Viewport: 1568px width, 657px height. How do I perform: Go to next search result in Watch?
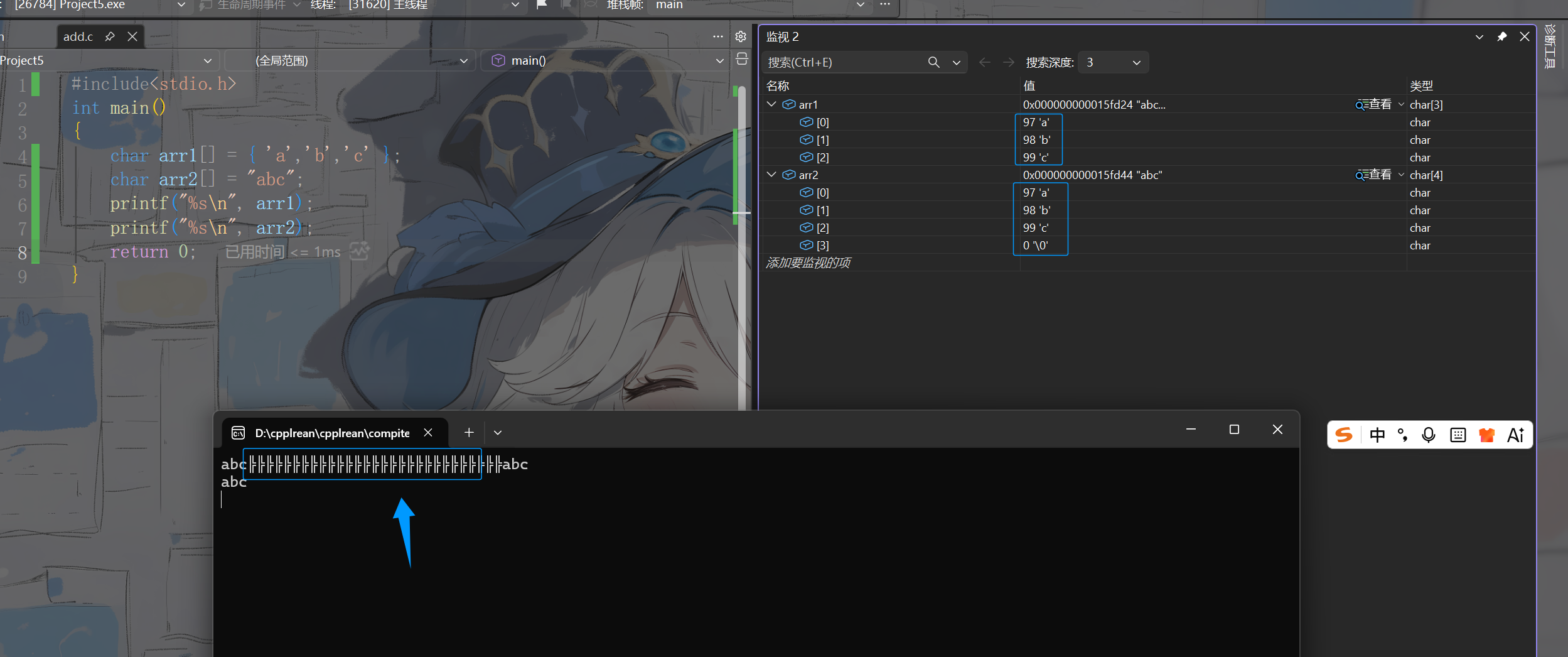(x=1009, y=62)
